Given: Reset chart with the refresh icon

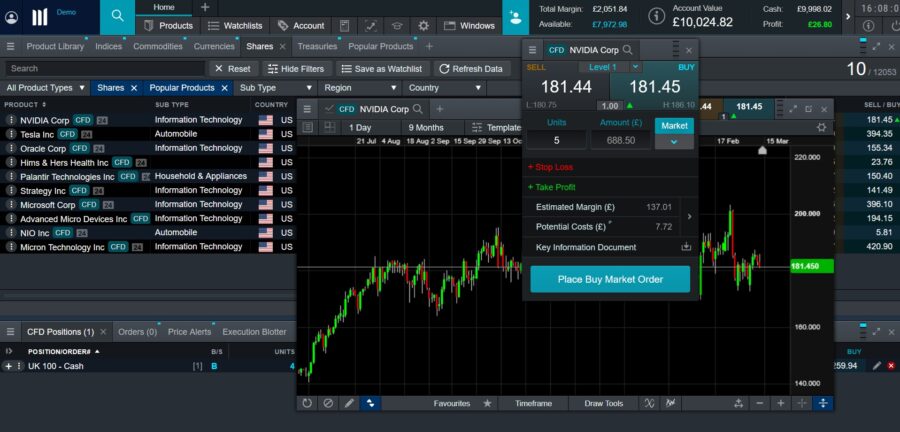Looking at the screenshot, I should point(307,403).
